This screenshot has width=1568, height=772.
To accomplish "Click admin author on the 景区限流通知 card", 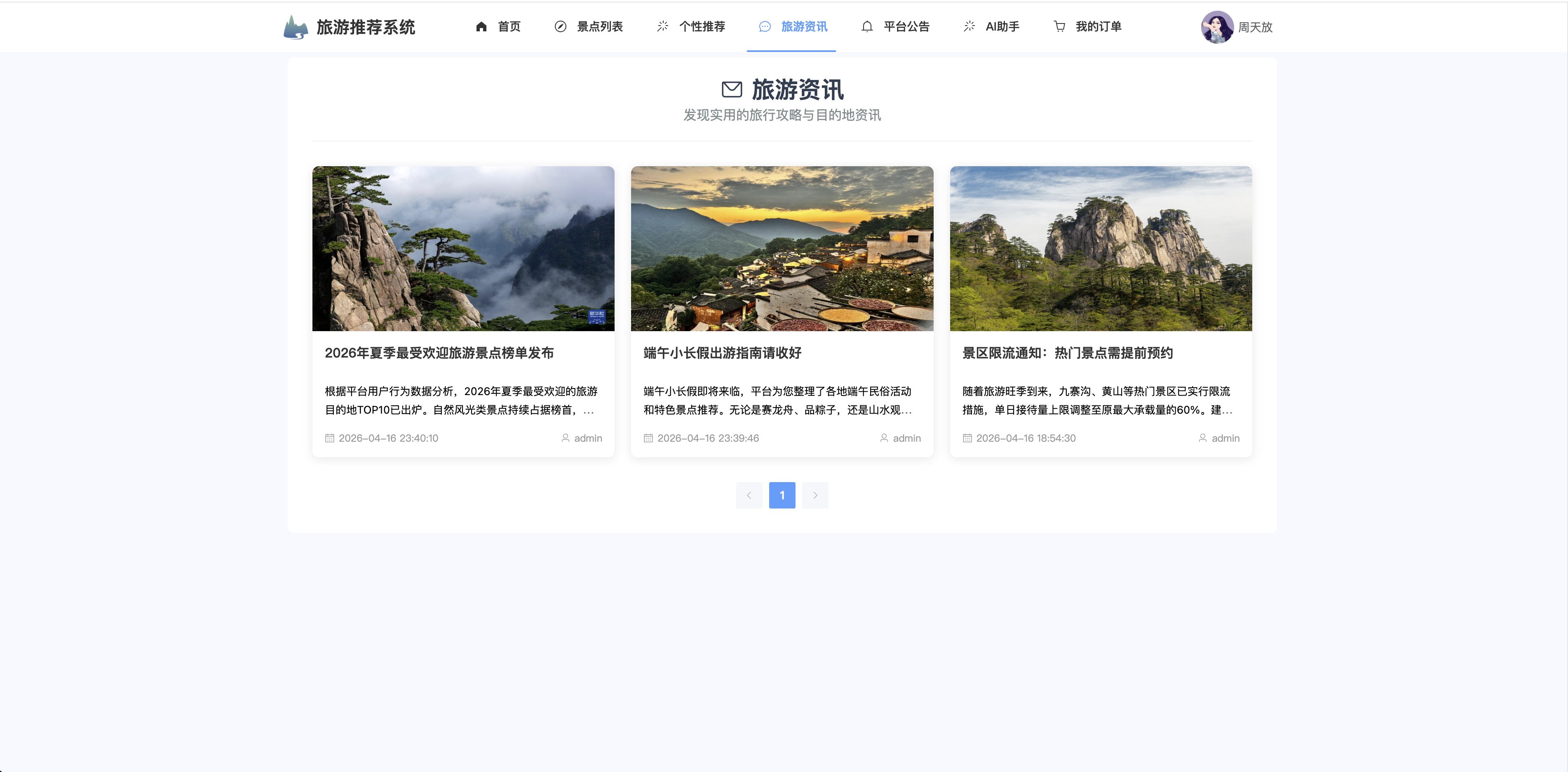I will 1225,438.
